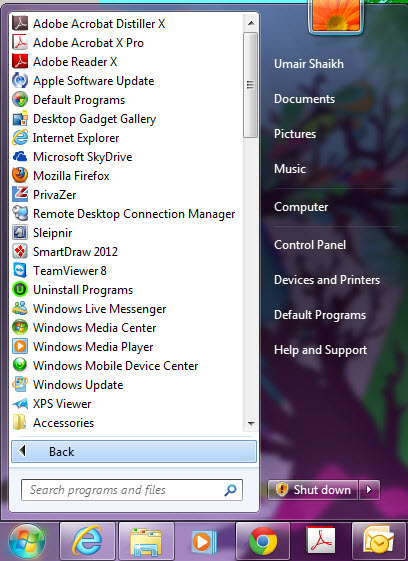408x561 pixels.
Task: Open Outlook from the taskbar
Action: click(x=379, y=542)
